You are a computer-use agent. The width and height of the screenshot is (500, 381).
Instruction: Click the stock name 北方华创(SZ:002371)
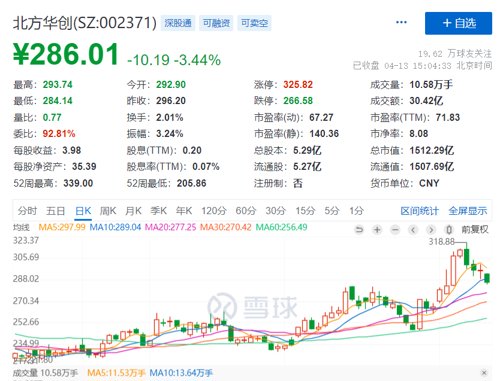[x=85, y=23]
